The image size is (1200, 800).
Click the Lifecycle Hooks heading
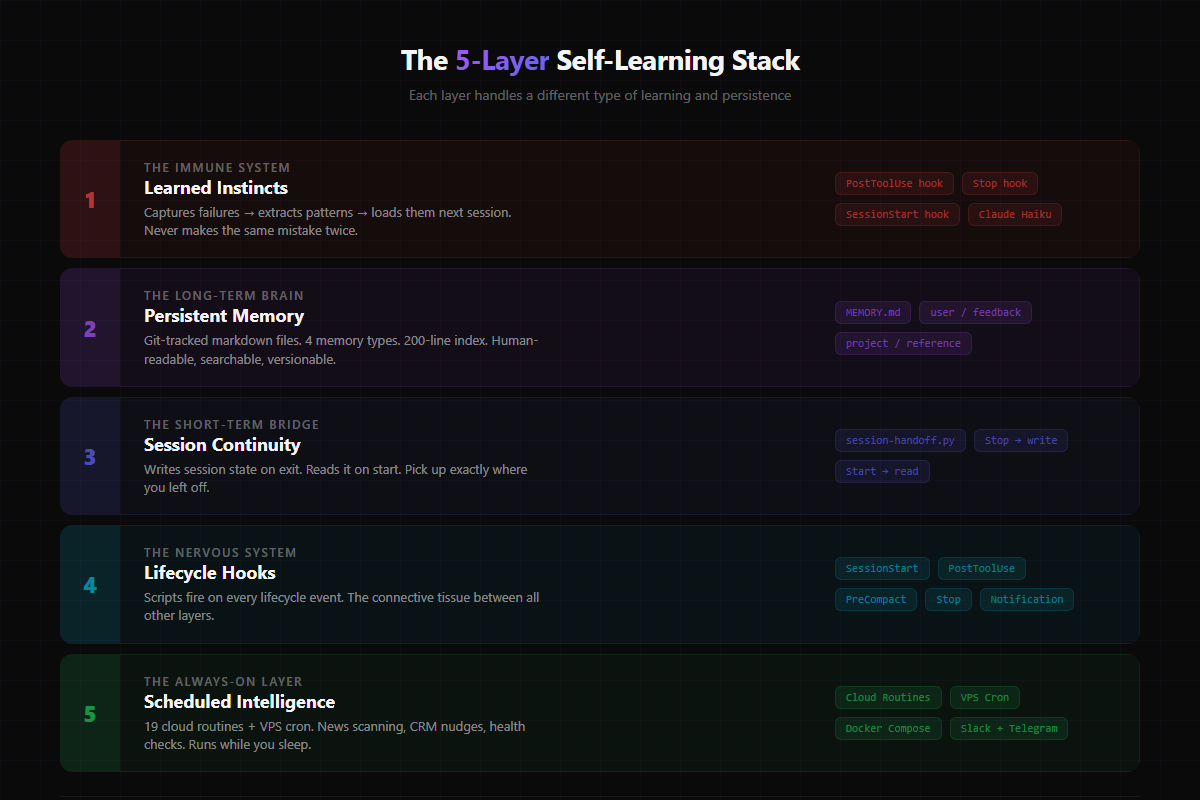(x=210, y=573)
